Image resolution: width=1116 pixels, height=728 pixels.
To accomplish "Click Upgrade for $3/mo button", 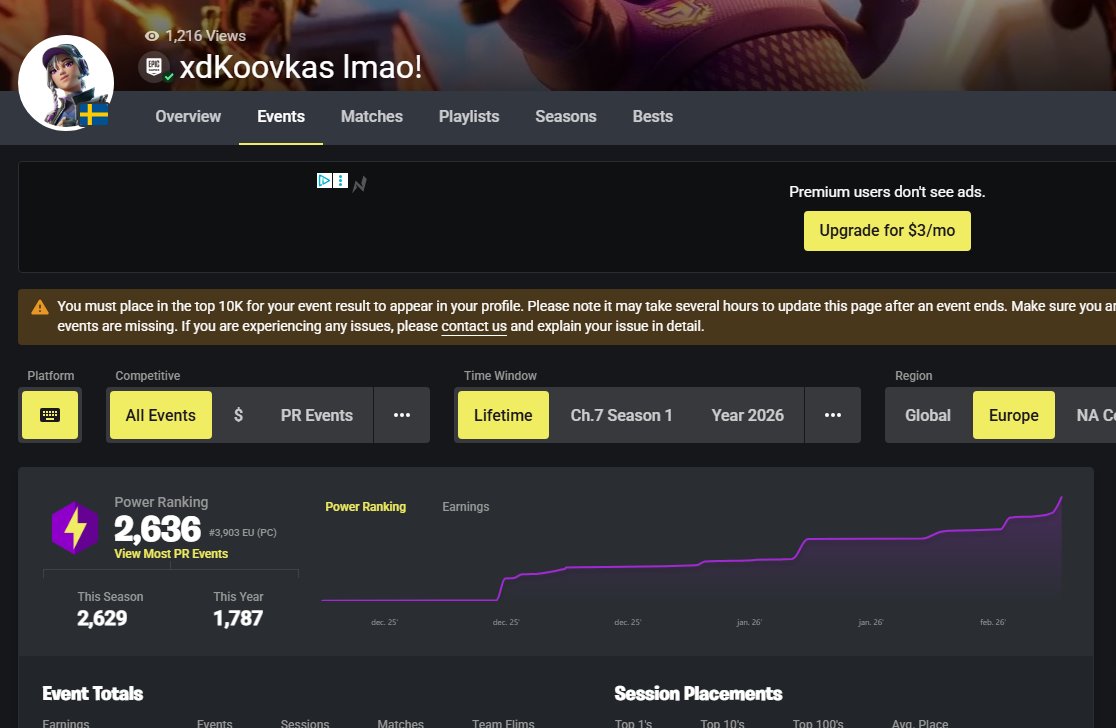I will (887, 231).
